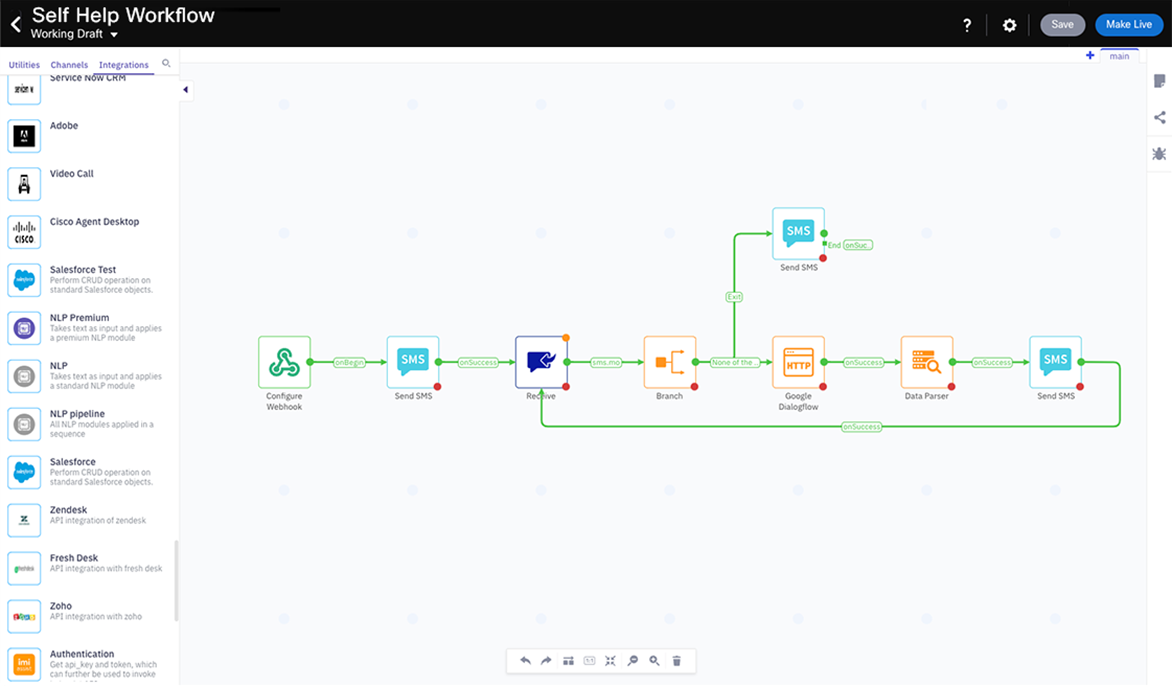Open the help question mark icon

tap(967, 25)
